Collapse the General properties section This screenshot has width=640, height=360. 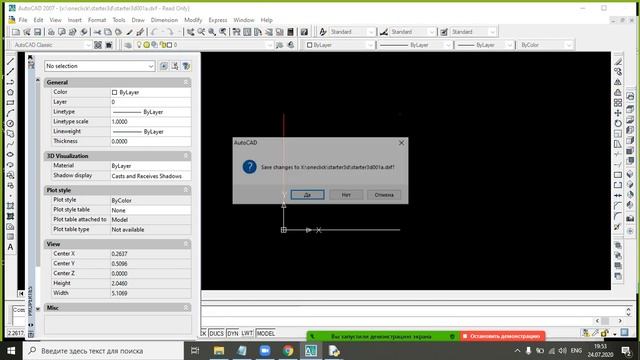click(186, 82)
